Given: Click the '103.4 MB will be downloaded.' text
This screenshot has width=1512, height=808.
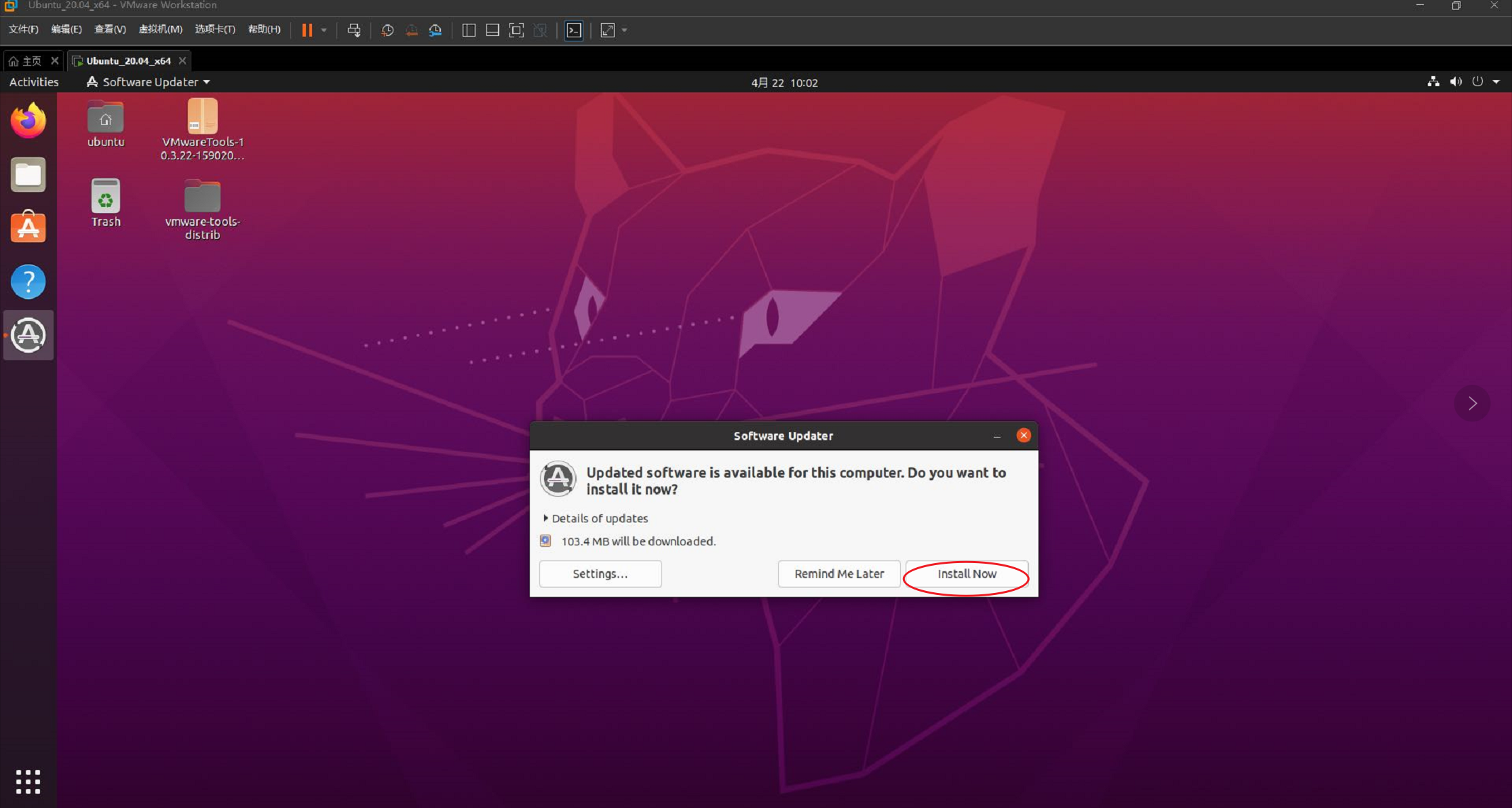Looking at the screenshot, I should 638,541.
